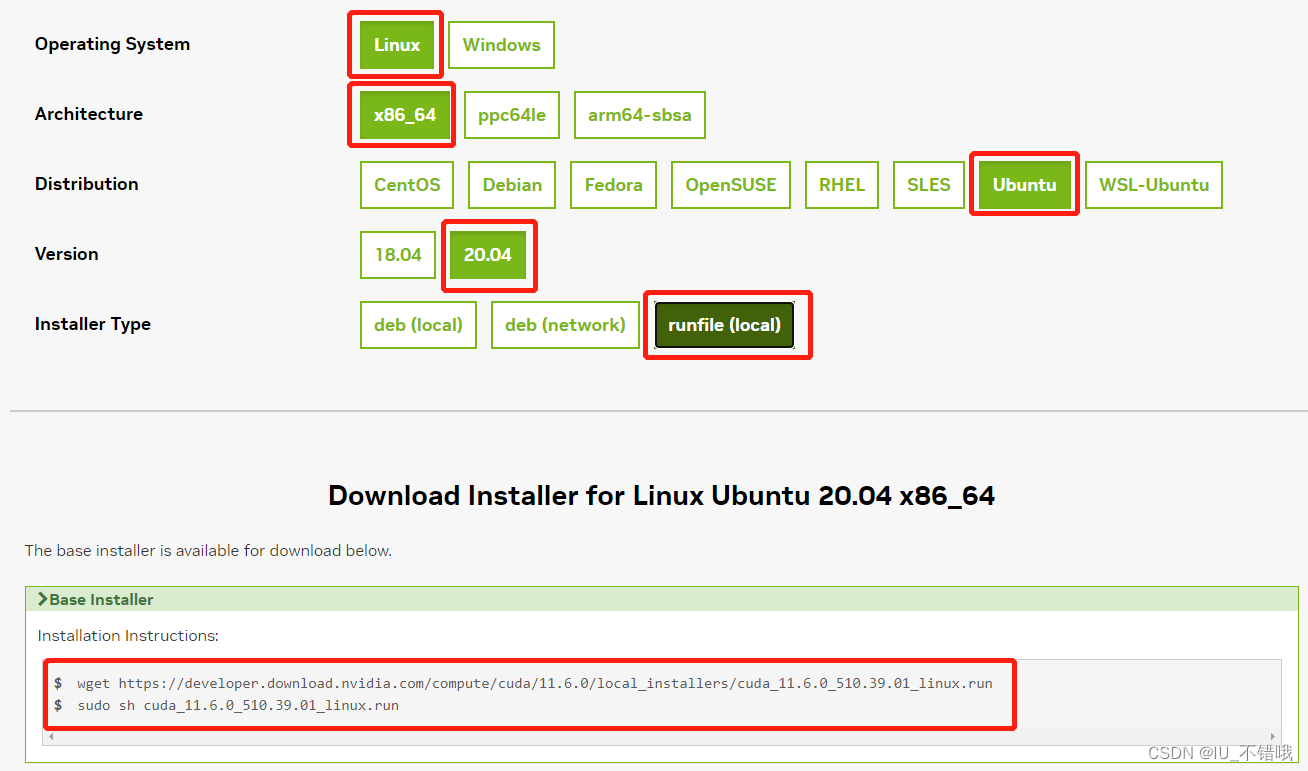Click the Installation Instructions text
The width and height of the screenshot is (1308, 771).
pos(128,636)
